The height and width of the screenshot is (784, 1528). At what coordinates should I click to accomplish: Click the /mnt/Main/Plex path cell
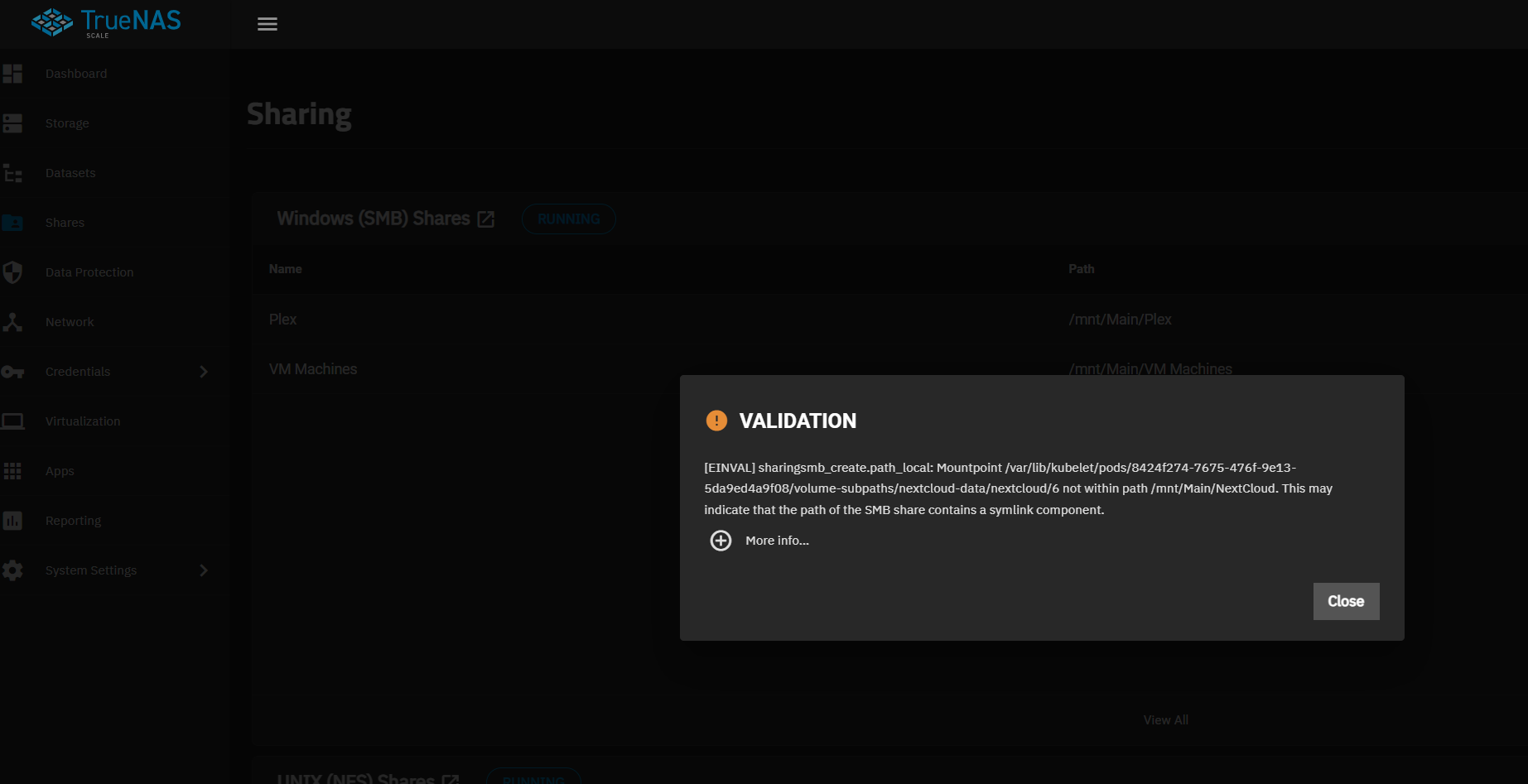[1120, 320]
